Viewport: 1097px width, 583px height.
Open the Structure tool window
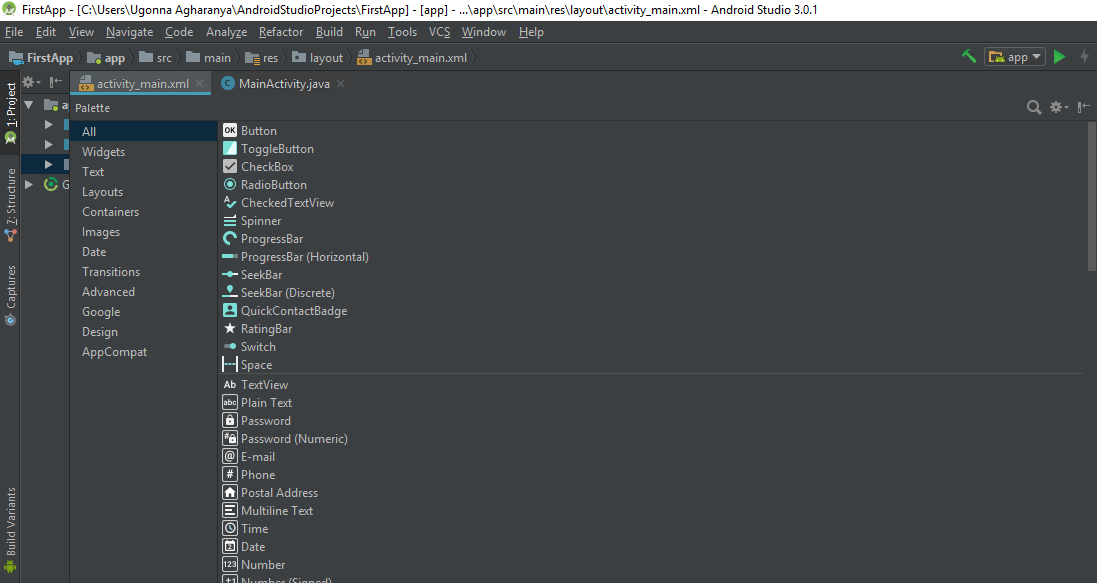pyautogui.click(x=10, y=205)
